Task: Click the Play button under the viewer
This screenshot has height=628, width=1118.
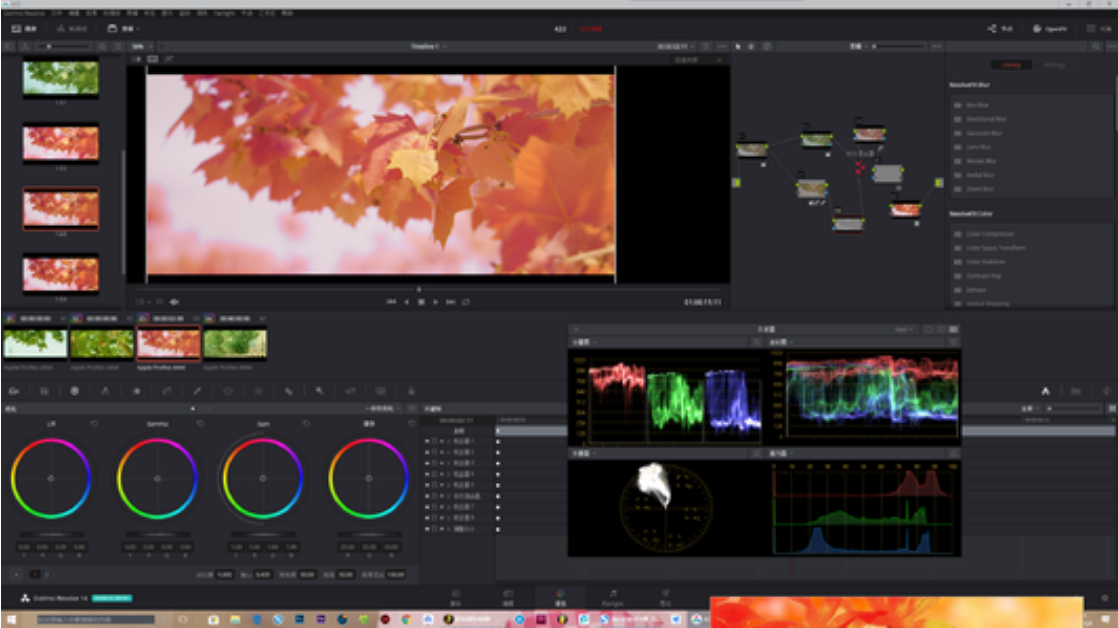Action: [x=435, y=301]
